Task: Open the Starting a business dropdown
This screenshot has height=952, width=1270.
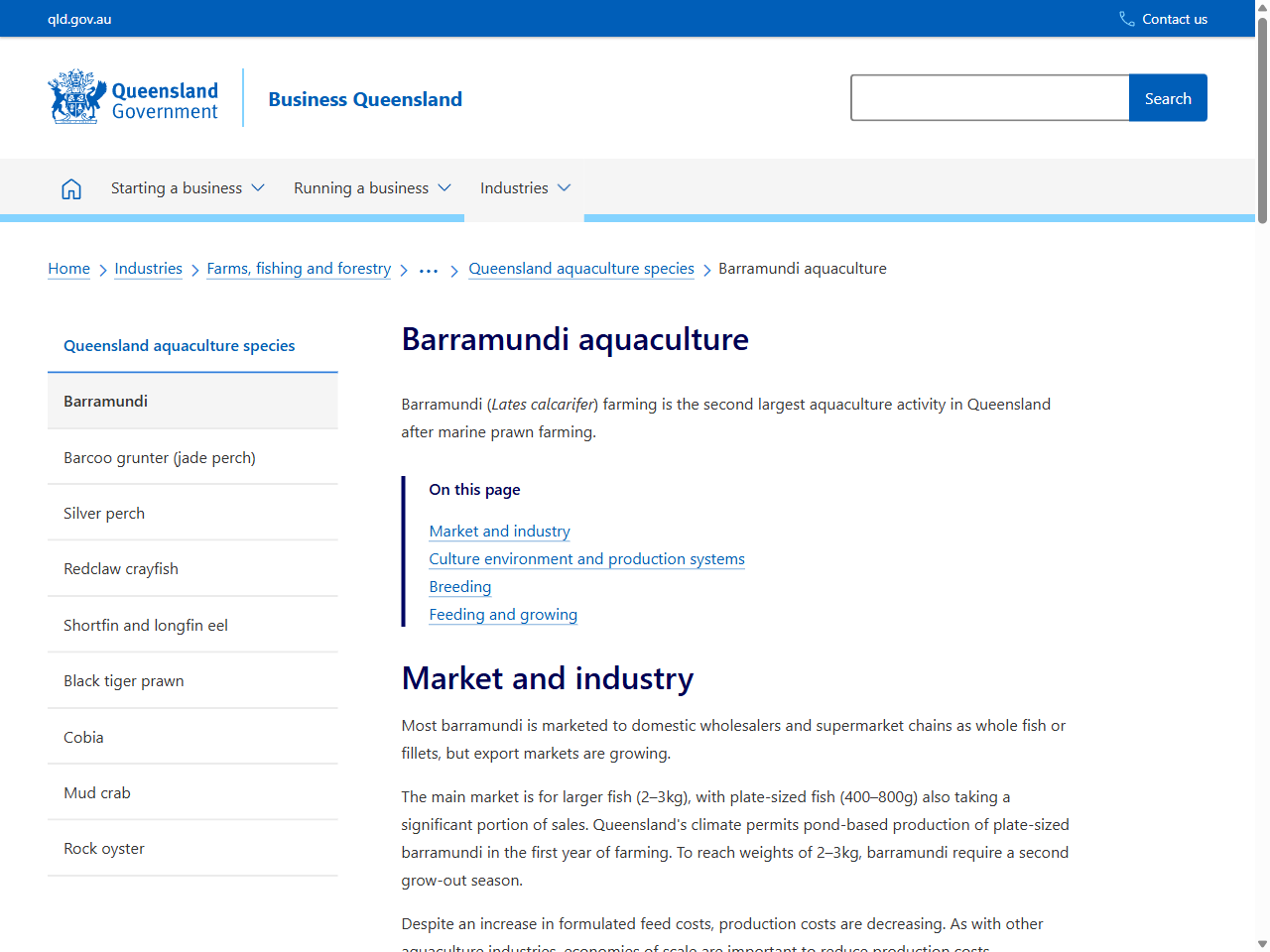Action: 187,187
